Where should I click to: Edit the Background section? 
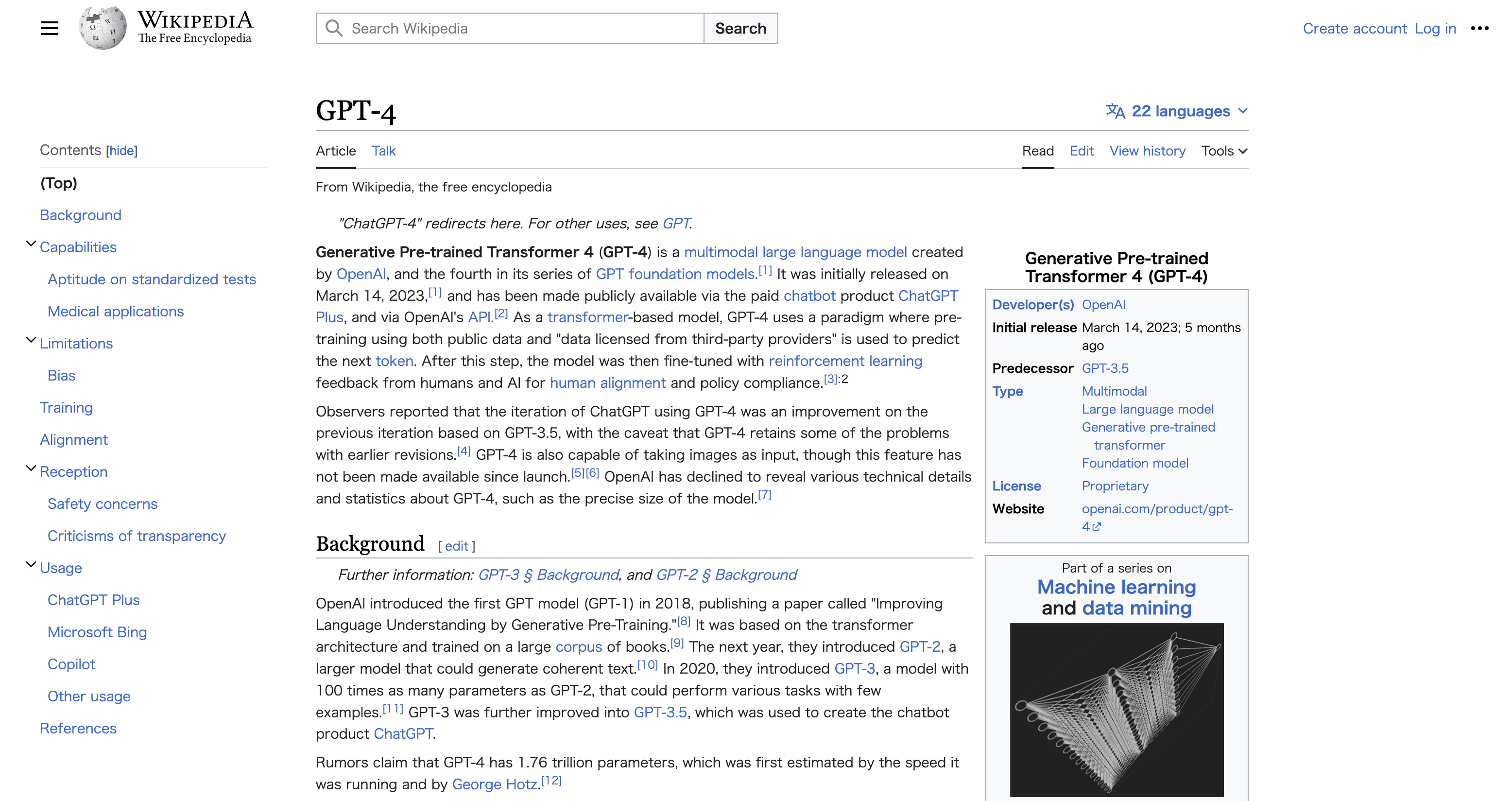point(457,545)
